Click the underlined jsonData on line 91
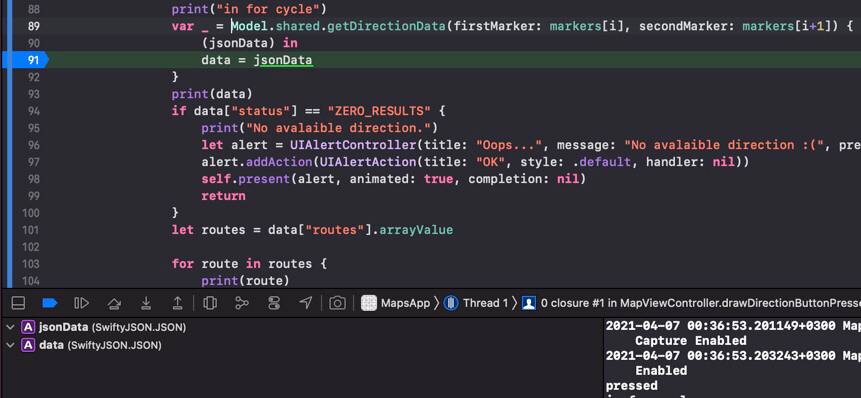 pos(283,60)
